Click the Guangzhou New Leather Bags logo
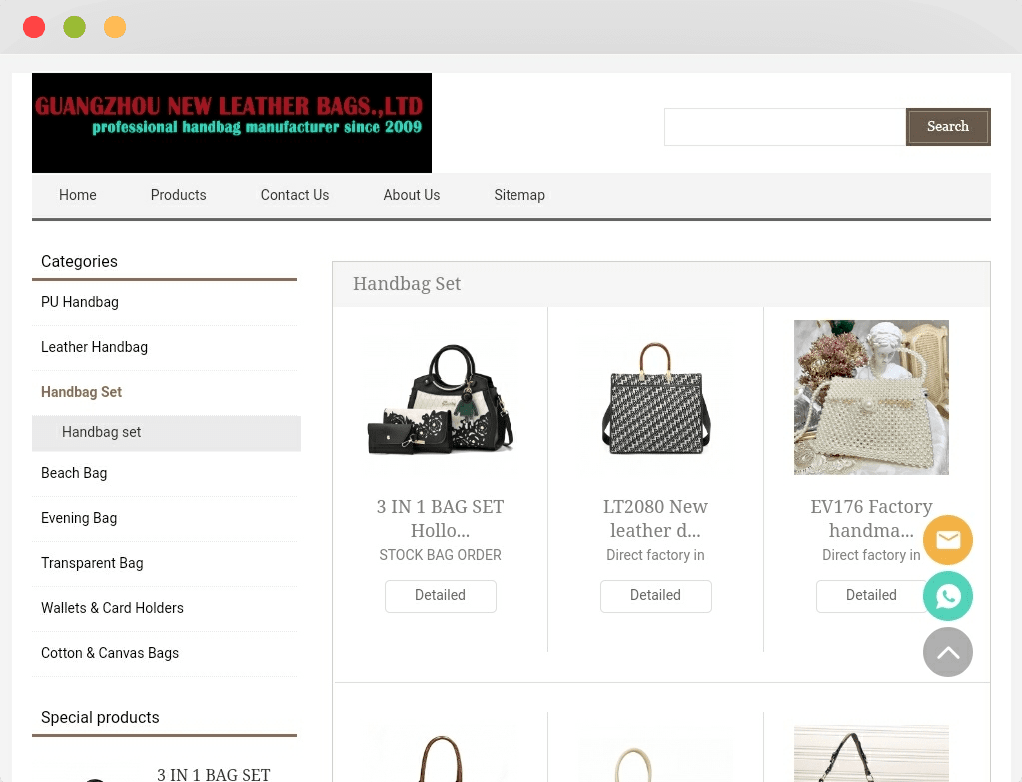Image resolution: width=1022 pixels, height=782 pixels. coord(232,123)
